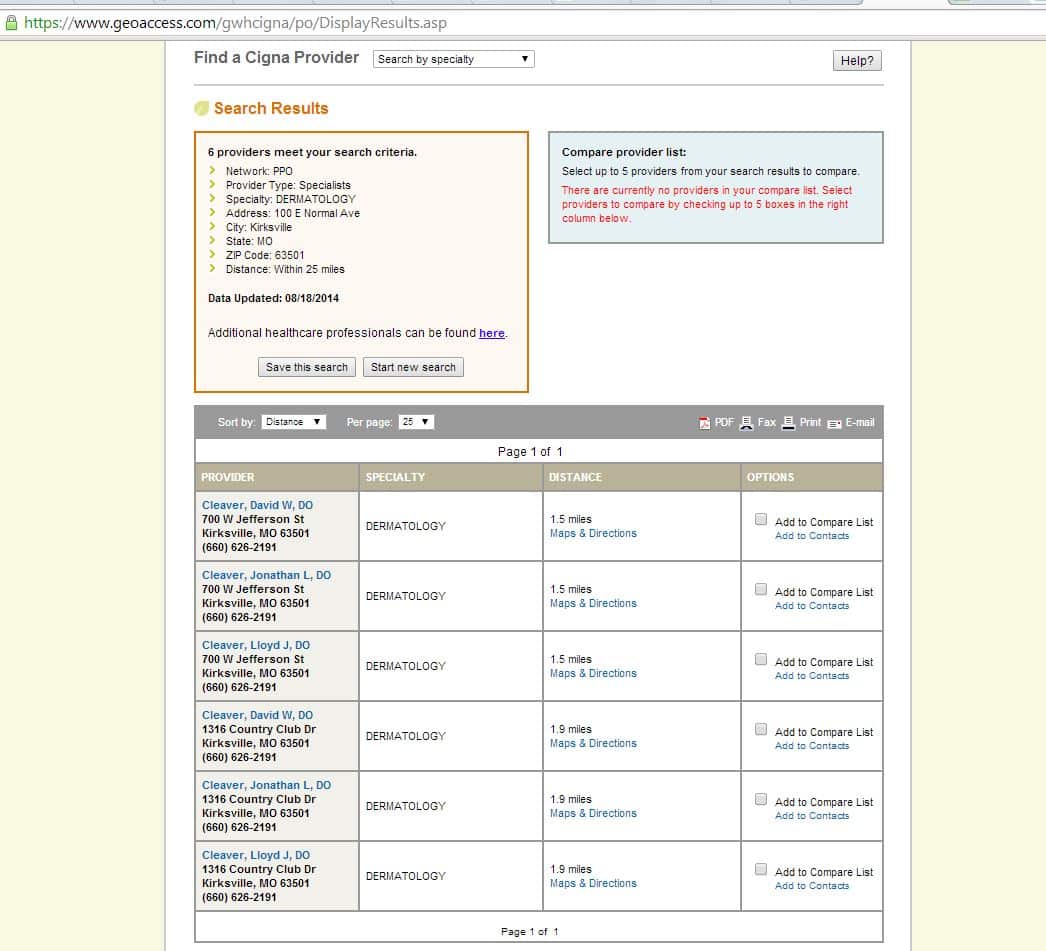Click 'Network: PPO' criteria line
The image size is (1046, 951).
(259, 171)
